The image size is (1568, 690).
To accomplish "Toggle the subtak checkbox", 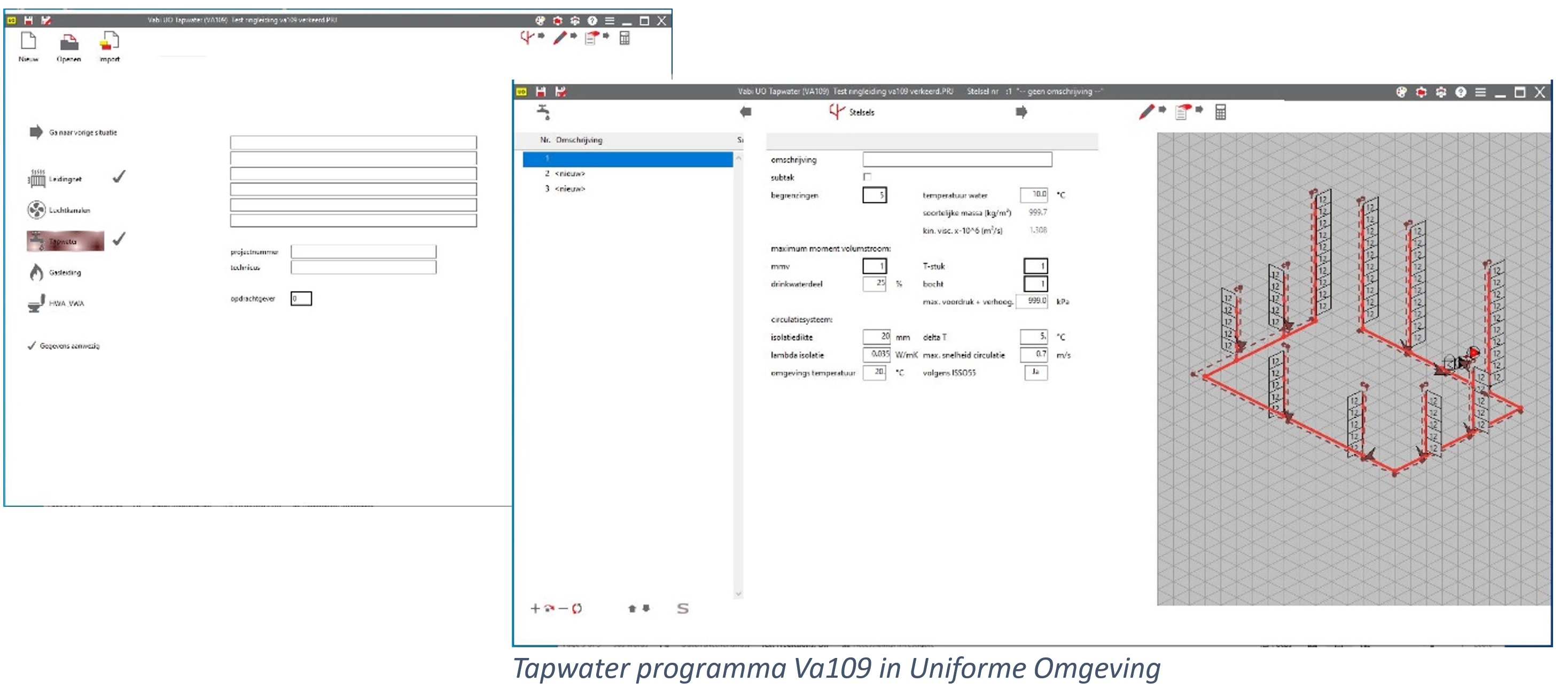I will pos(867,177).
